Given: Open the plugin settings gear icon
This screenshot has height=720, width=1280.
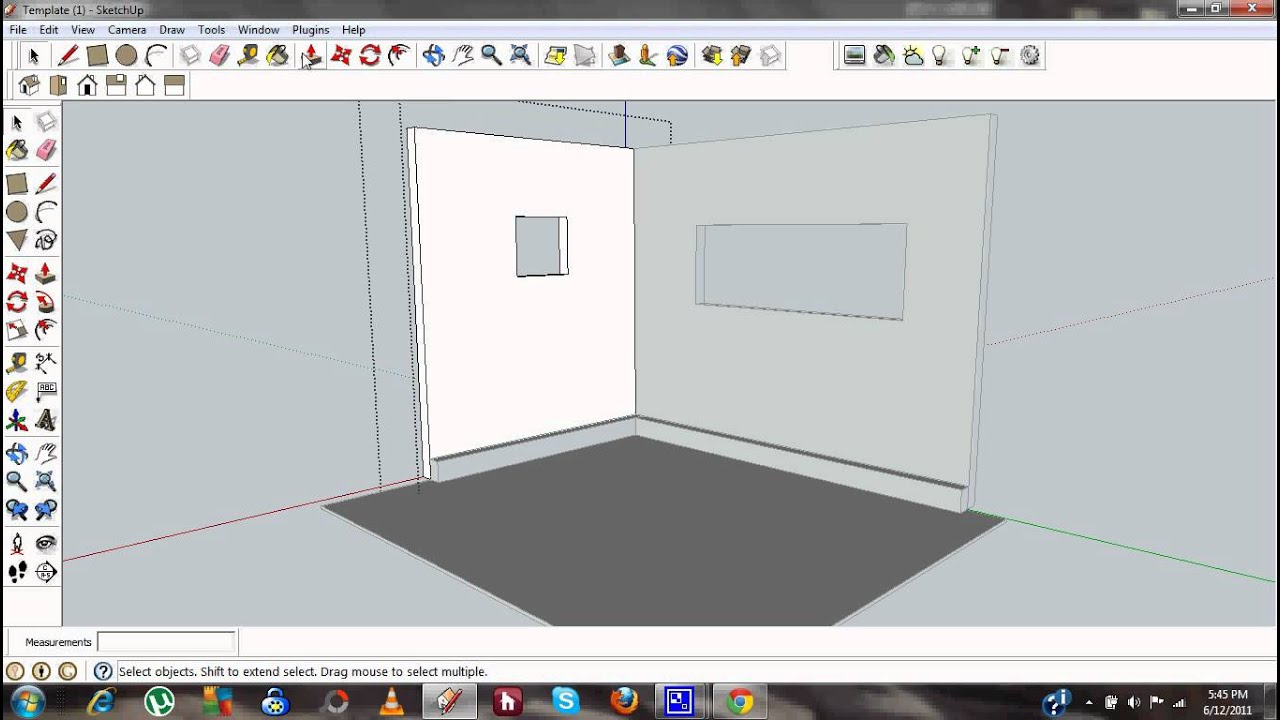Looking at the screenshot, I should (x=1030, y=56).
